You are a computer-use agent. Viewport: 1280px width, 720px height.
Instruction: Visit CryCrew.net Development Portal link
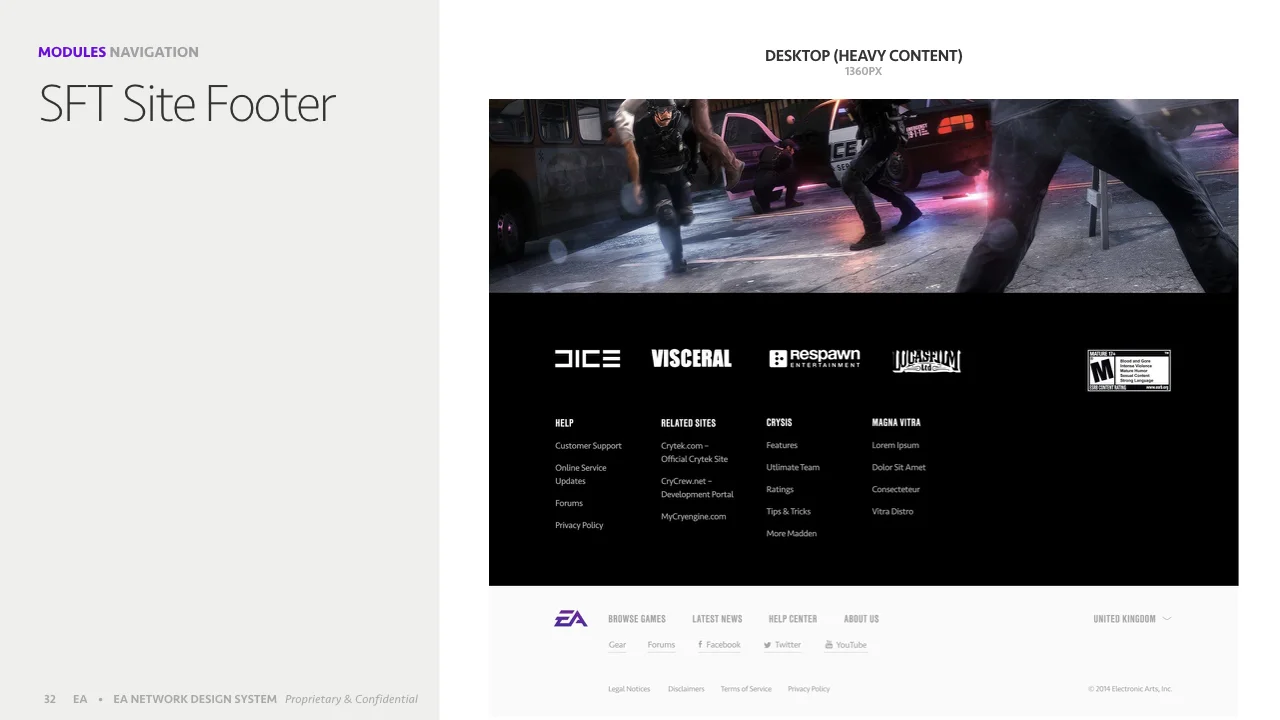(697, 488)
